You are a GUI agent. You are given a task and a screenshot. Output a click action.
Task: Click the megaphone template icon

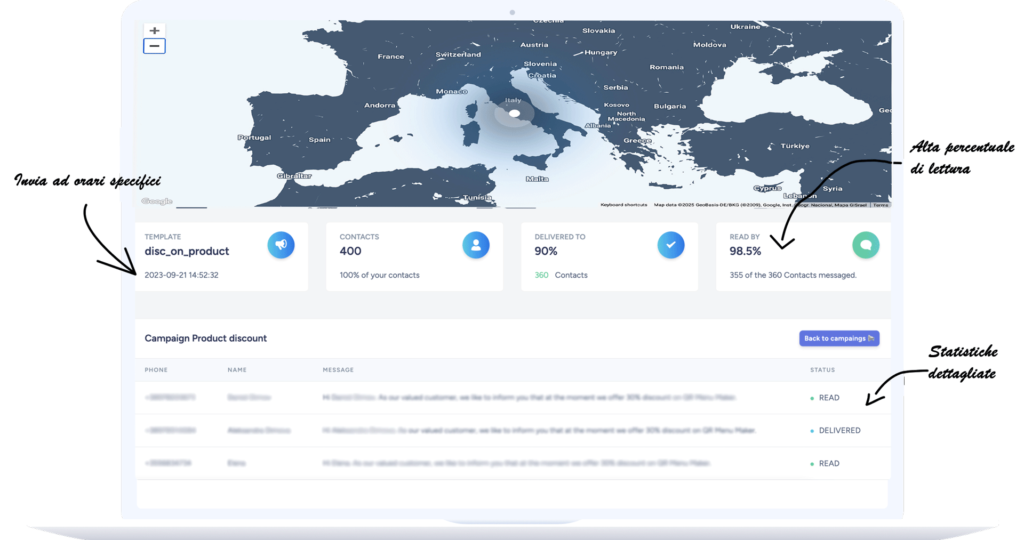(x=281, y=245)
